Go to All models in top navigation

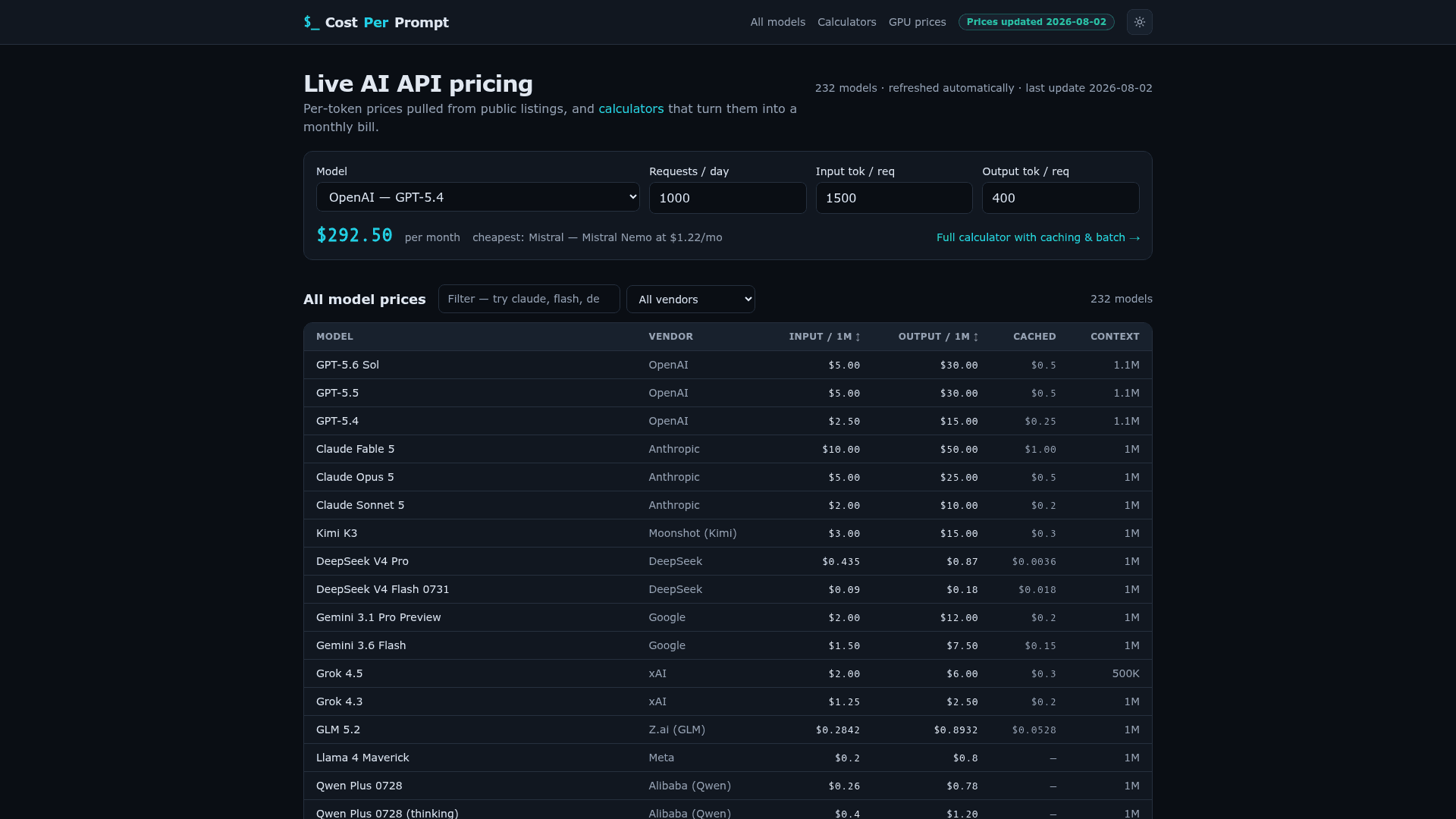coord(778,22)
